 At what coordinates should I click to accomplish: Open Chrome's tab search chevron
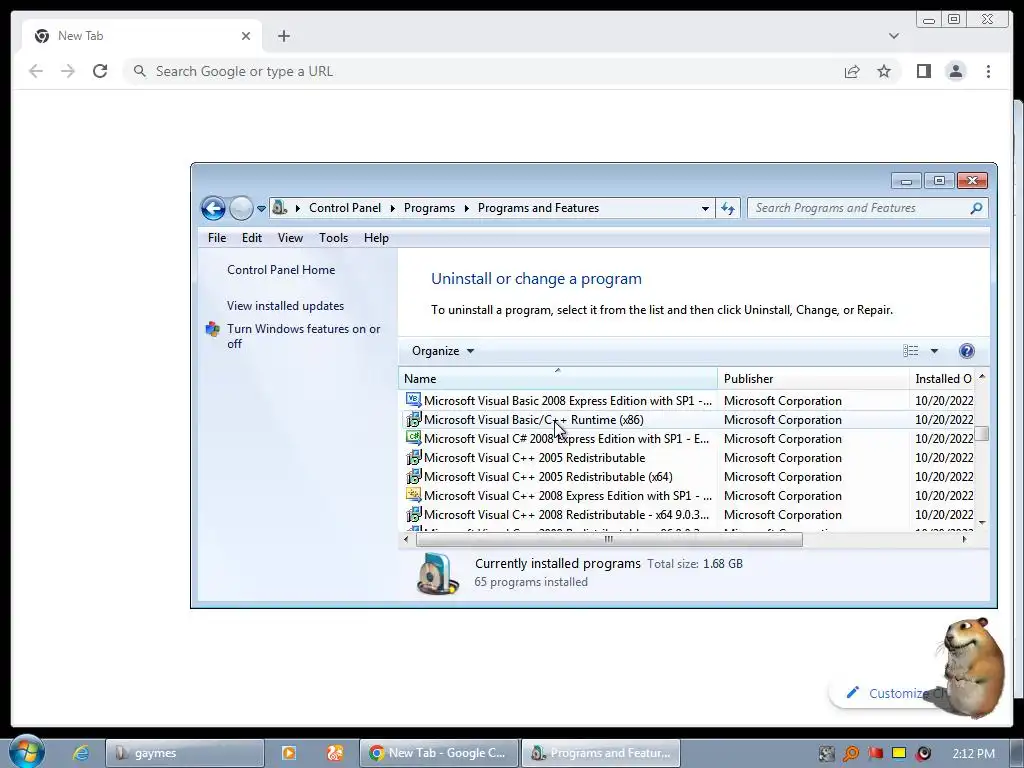click(893, 36)
